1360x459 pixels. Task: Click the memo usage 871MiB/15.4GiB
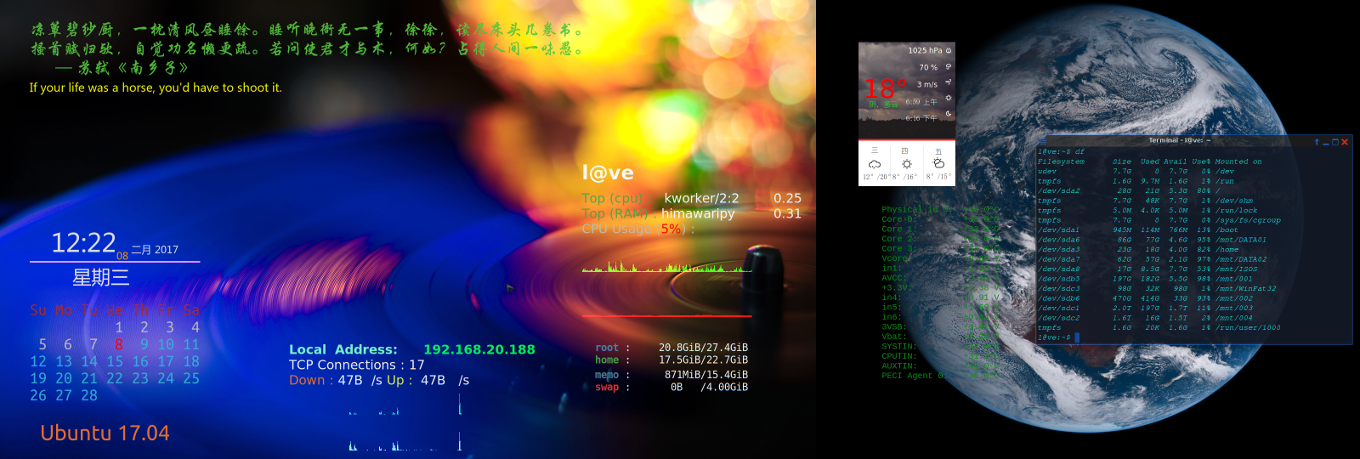(x=706, y=374)
